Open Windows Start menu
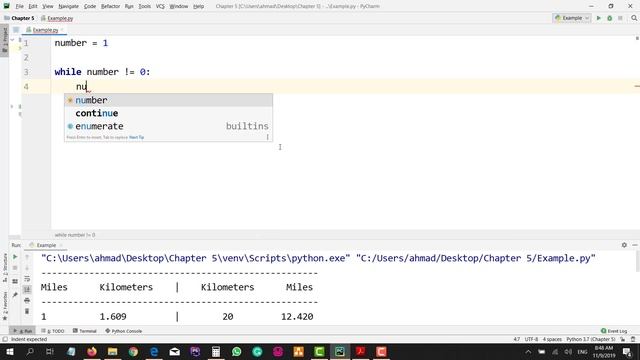 (x=9, y=351)
